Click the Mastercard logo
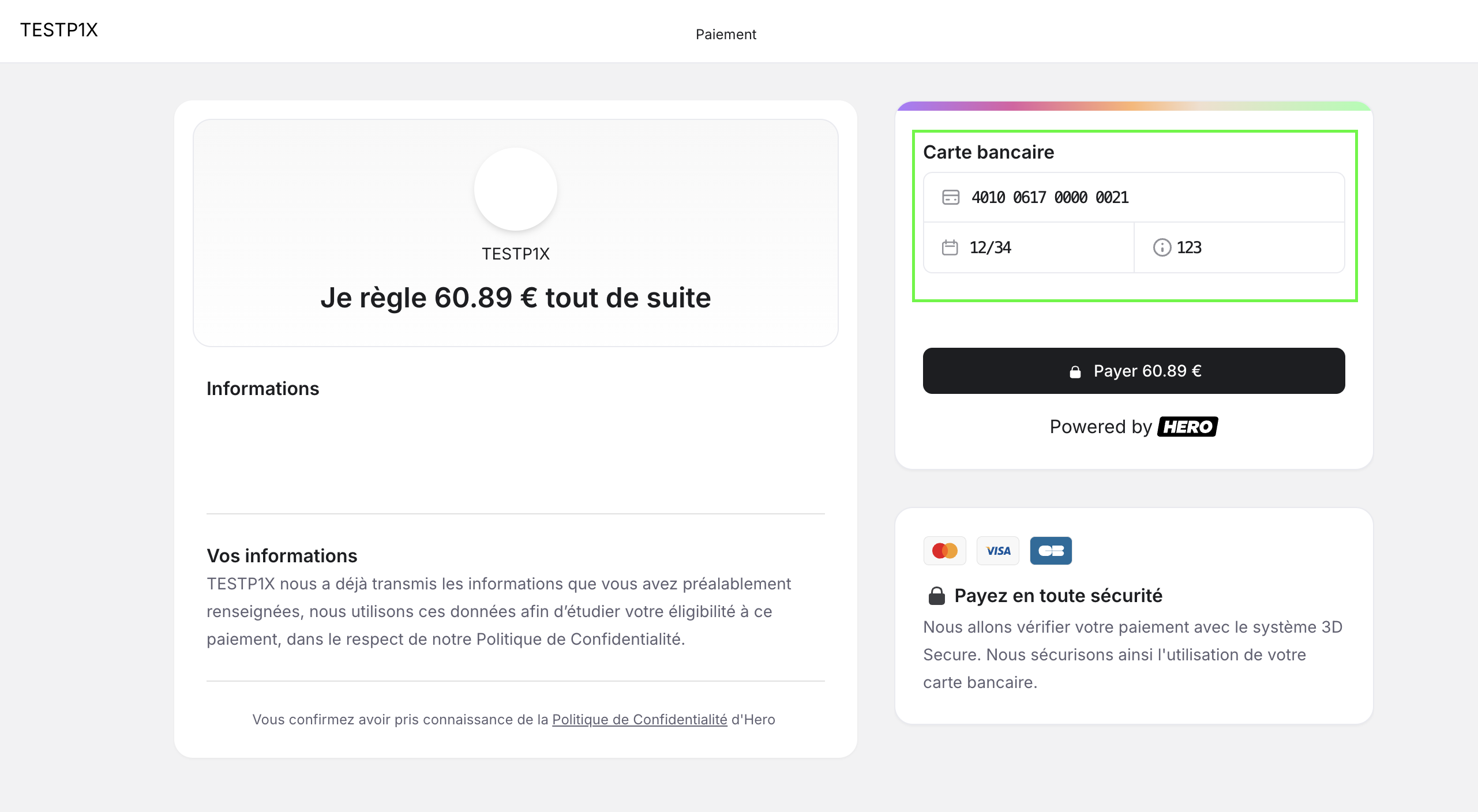1478x812 pixels. point(944,551)
